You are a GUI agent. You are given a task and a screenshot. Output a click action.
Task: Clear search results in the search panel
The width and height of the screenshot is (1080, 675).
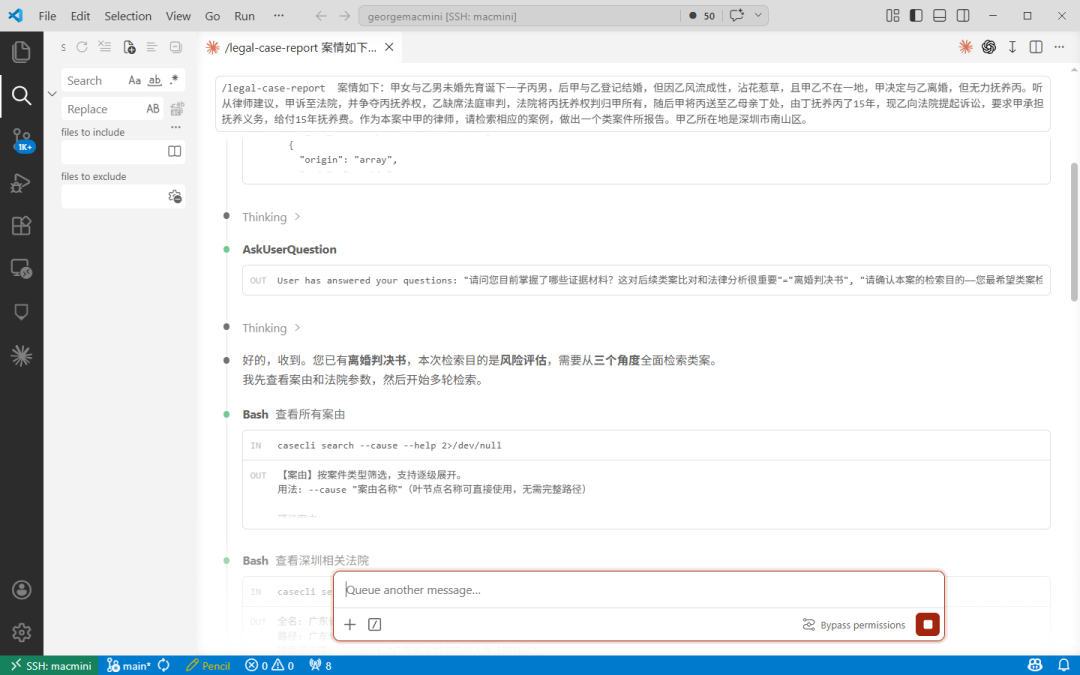(105, 47)
